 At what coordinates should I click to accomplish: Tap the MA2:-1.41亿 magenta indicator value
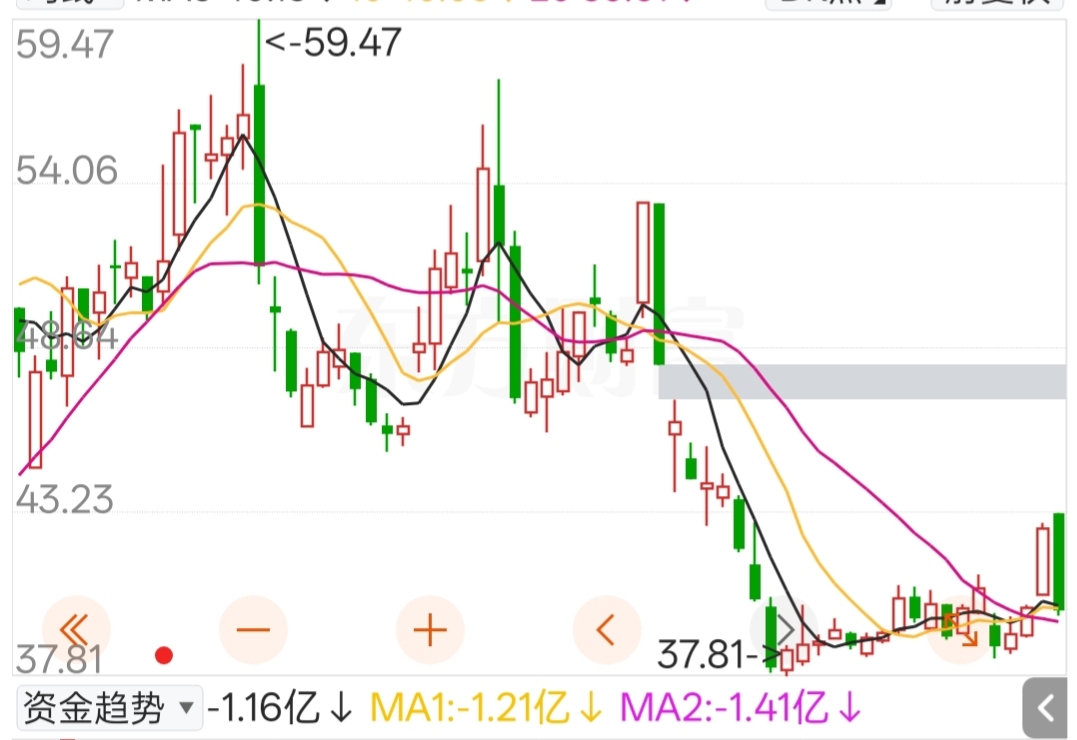(x=740, y=708)
